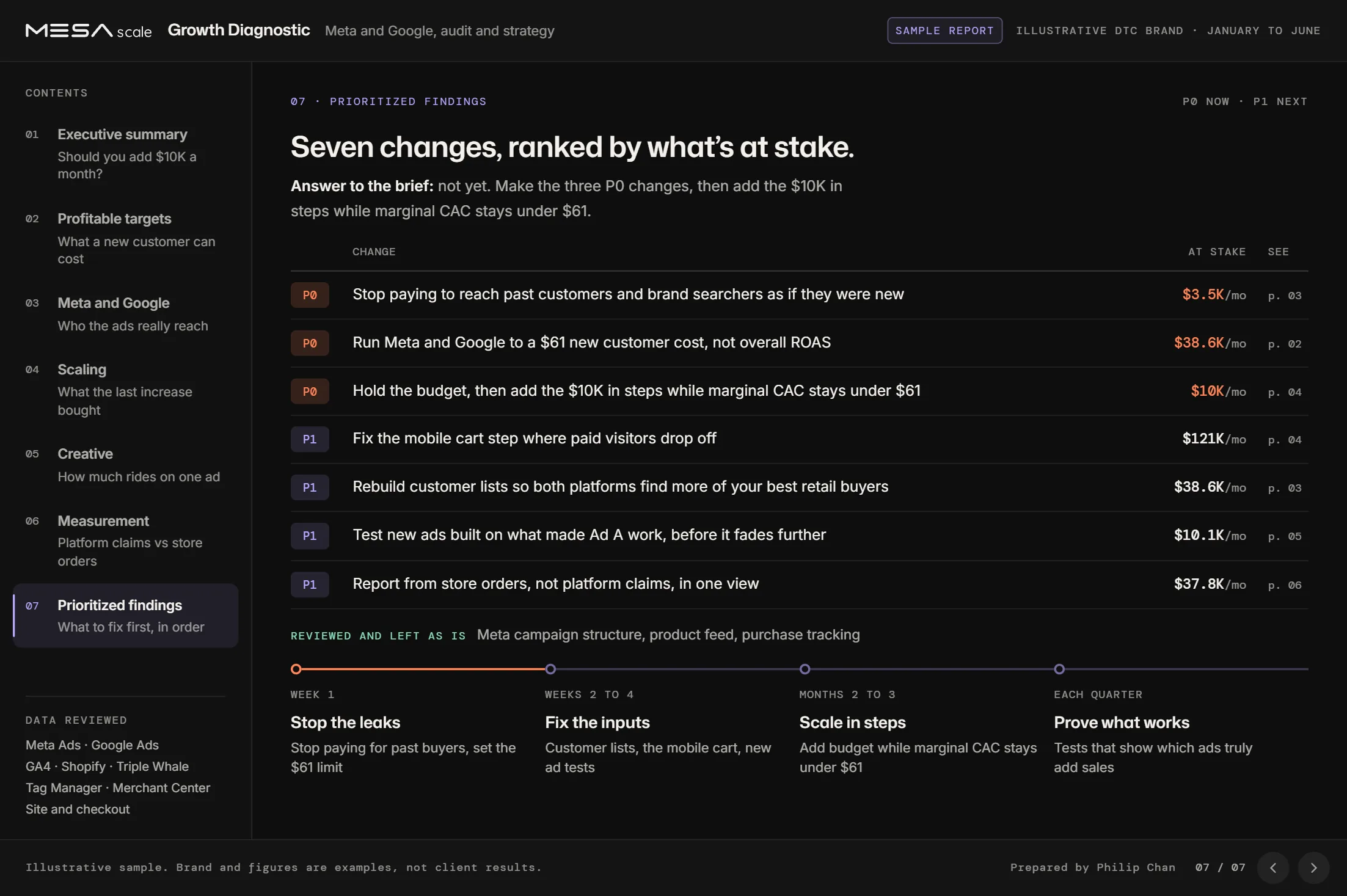Open Scaling section in contents
1347x896 pixels.
point(125,389)
